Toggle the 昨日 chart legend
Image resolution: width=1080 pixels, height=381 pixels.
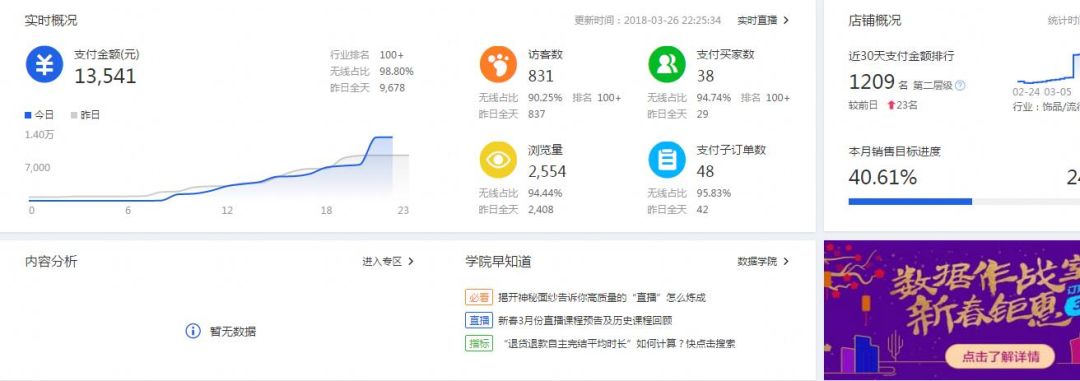[x=85, y=115]
